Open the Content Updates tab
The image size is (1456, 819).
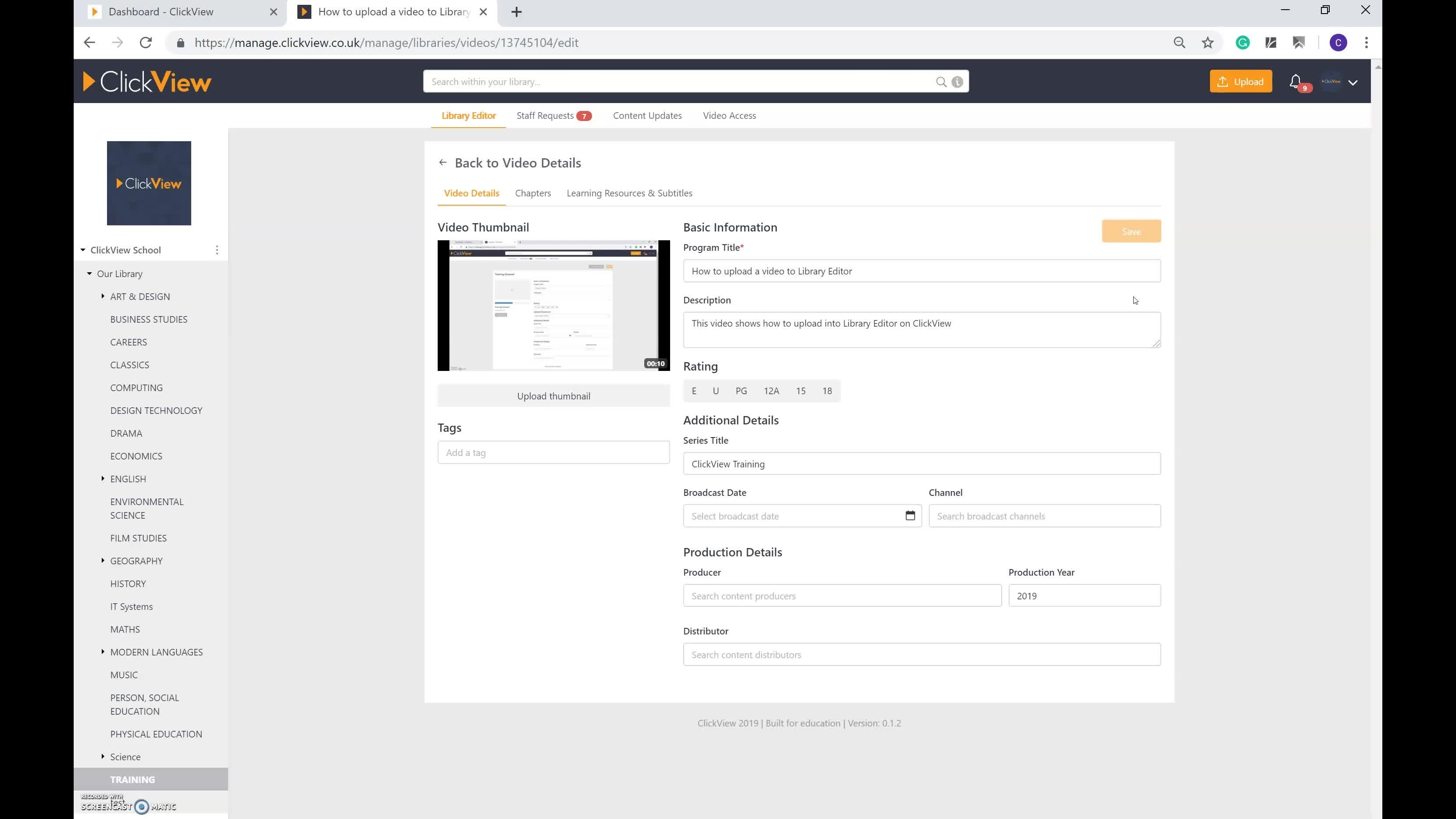pos(647,115)
